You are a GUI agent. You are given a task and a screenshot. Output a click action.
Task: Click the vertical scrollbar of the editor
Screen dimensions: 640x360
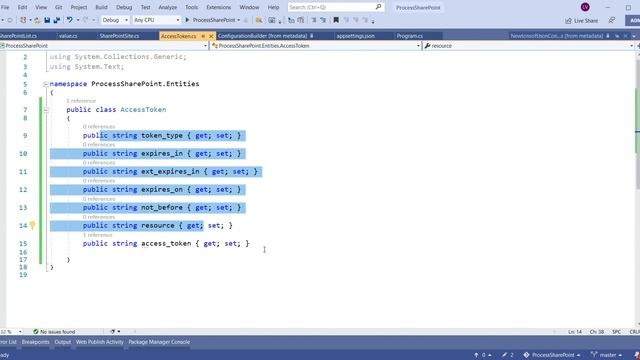[x=637, y=188]
